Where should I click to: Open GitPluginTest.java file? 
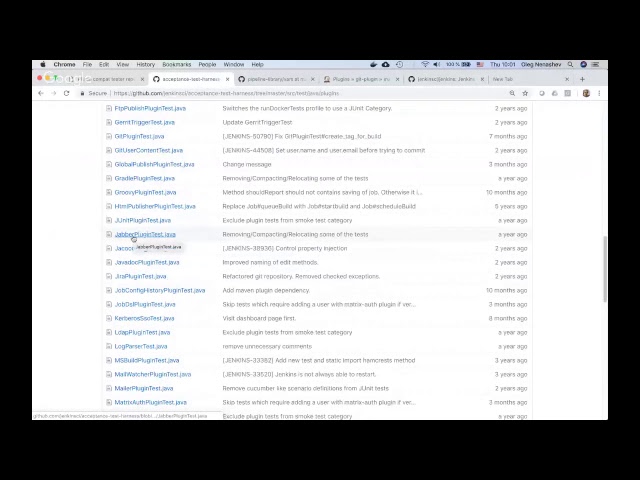[x=139, y=136]
